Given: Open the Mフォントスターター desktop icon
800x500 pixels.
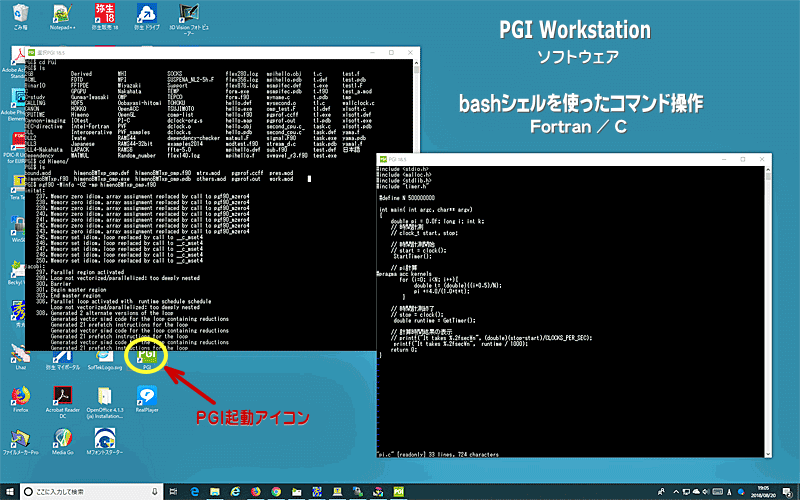Looking at the screenshot, I should (x=105, y=442).
